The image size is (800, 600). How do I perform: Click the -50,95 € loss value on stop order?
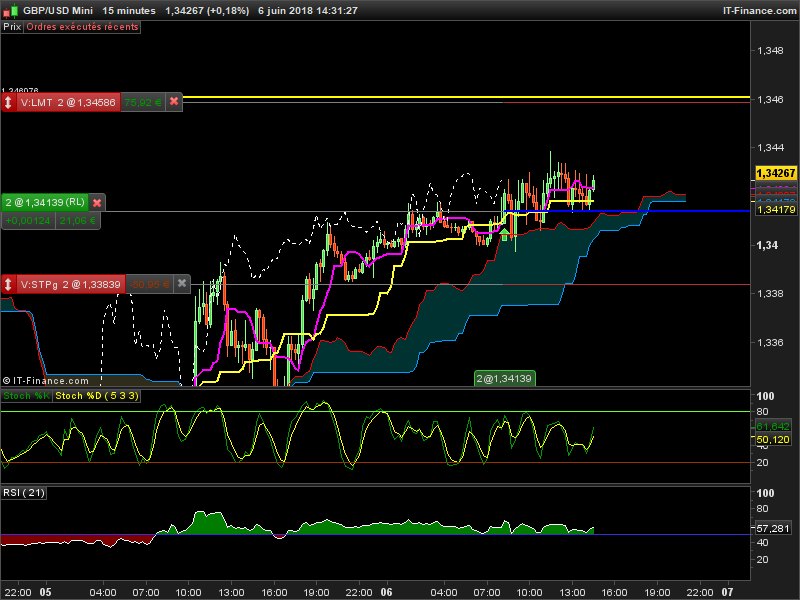(x=149, y=284)
